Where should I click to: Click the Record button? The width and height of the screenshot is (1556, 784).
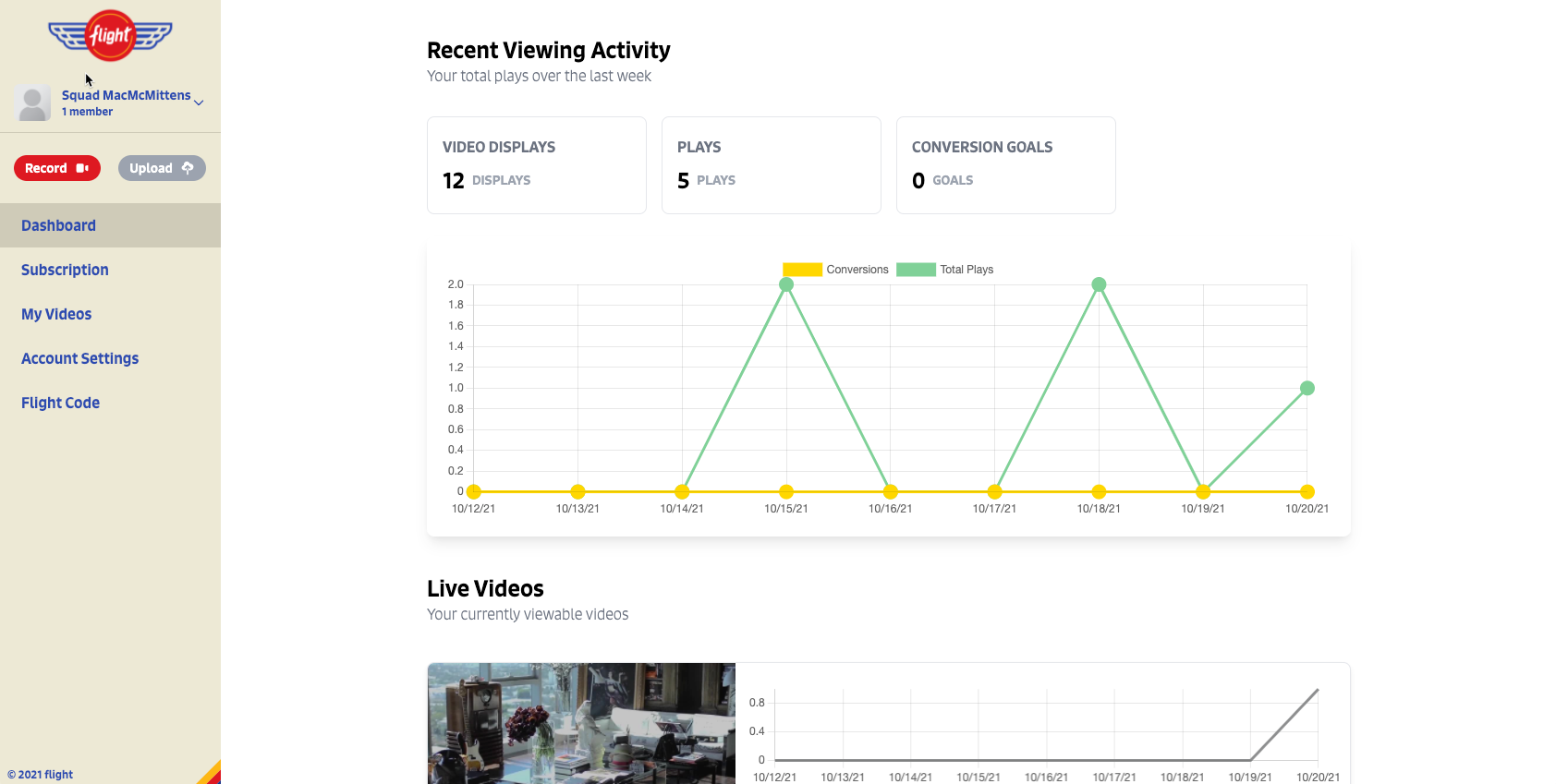tap(57, 168)
